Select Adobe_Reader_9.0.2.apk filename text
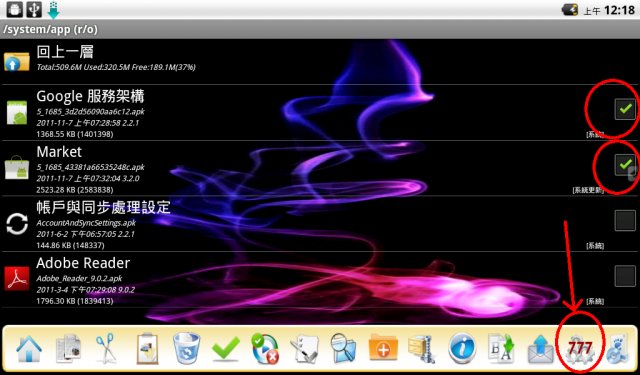 (x=78, y=278)
